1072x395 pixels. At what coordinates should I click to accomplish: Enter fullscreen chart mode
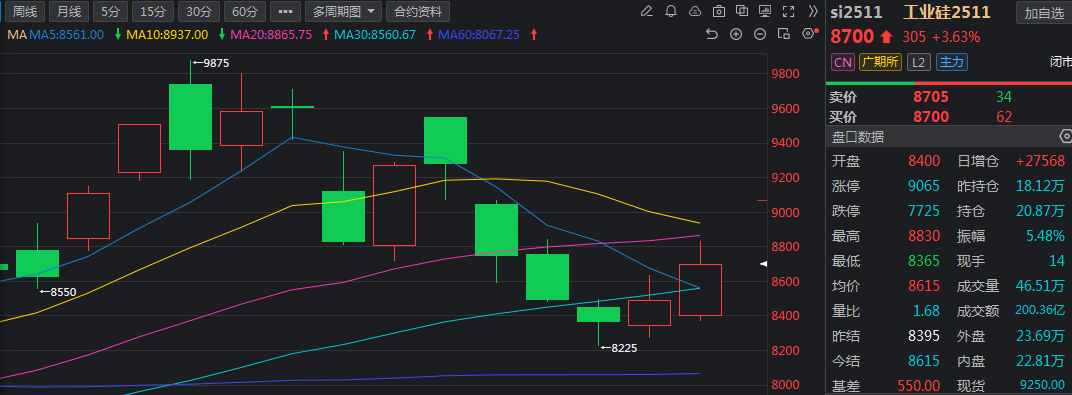pyautogui.click(x=789, y=11)
